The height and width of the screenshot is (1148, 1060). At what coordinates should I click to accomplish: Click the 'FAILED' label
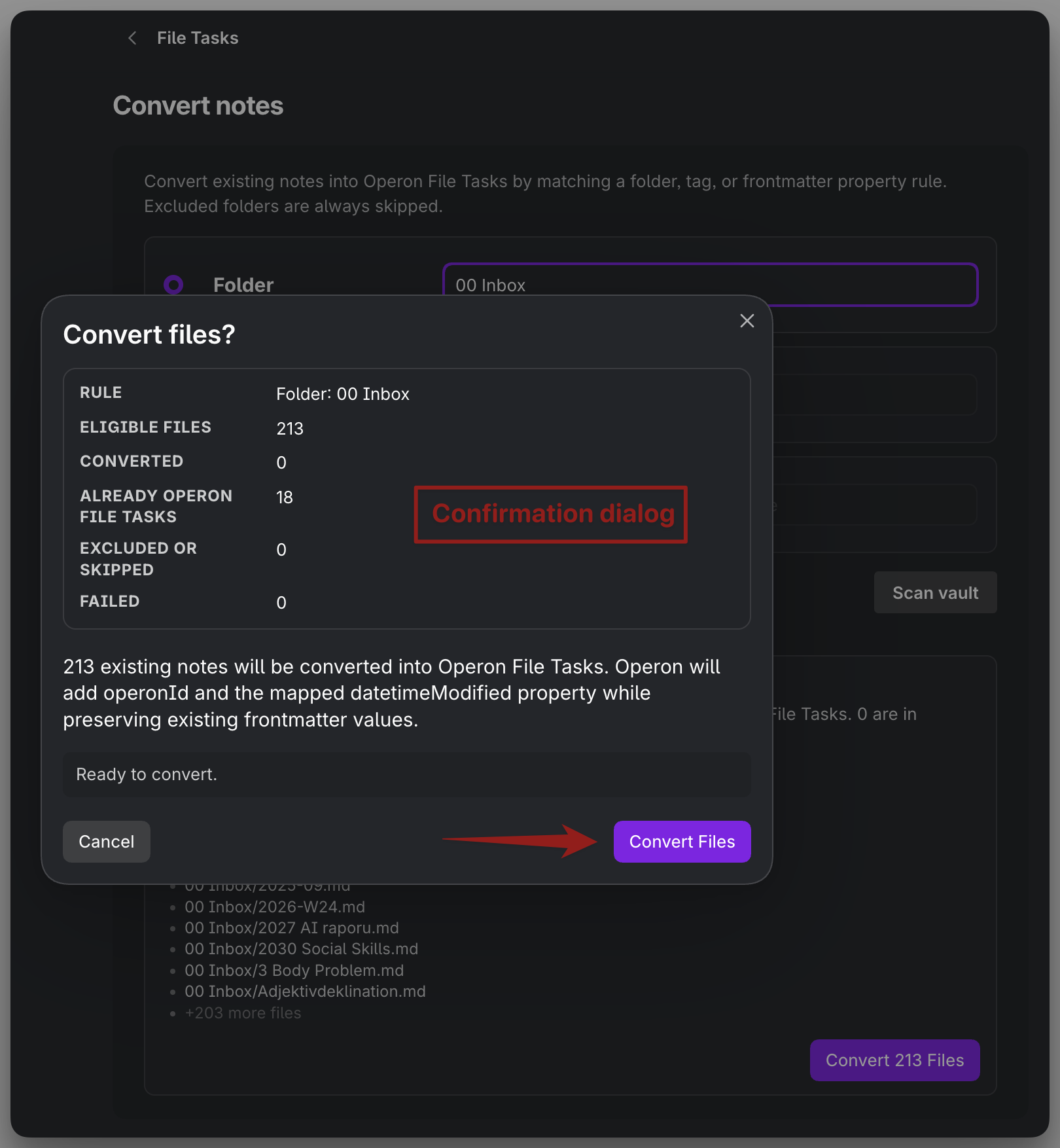(109, 601)
